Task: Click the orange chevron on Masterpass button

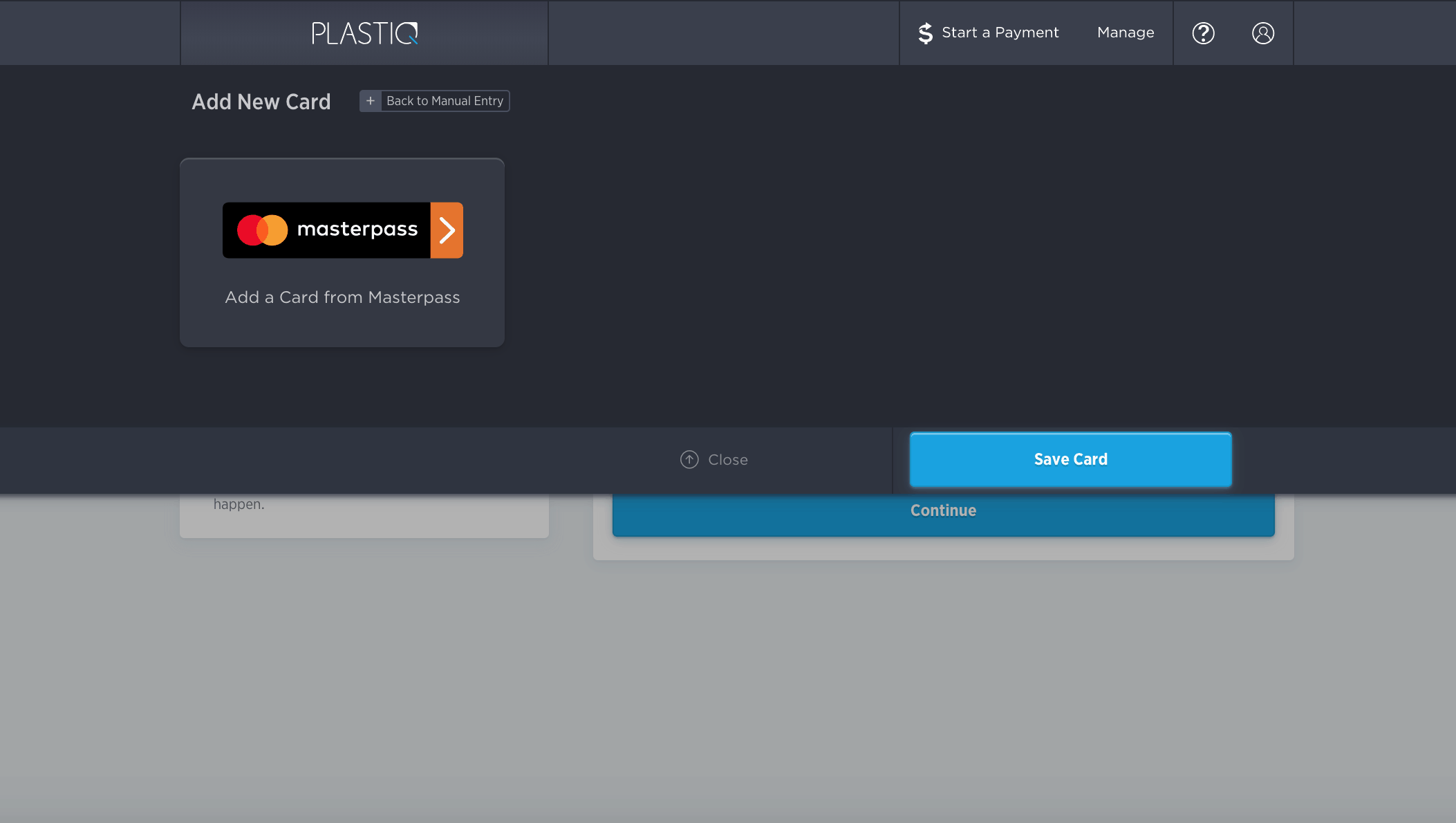Action: click(x=447, y=230)
